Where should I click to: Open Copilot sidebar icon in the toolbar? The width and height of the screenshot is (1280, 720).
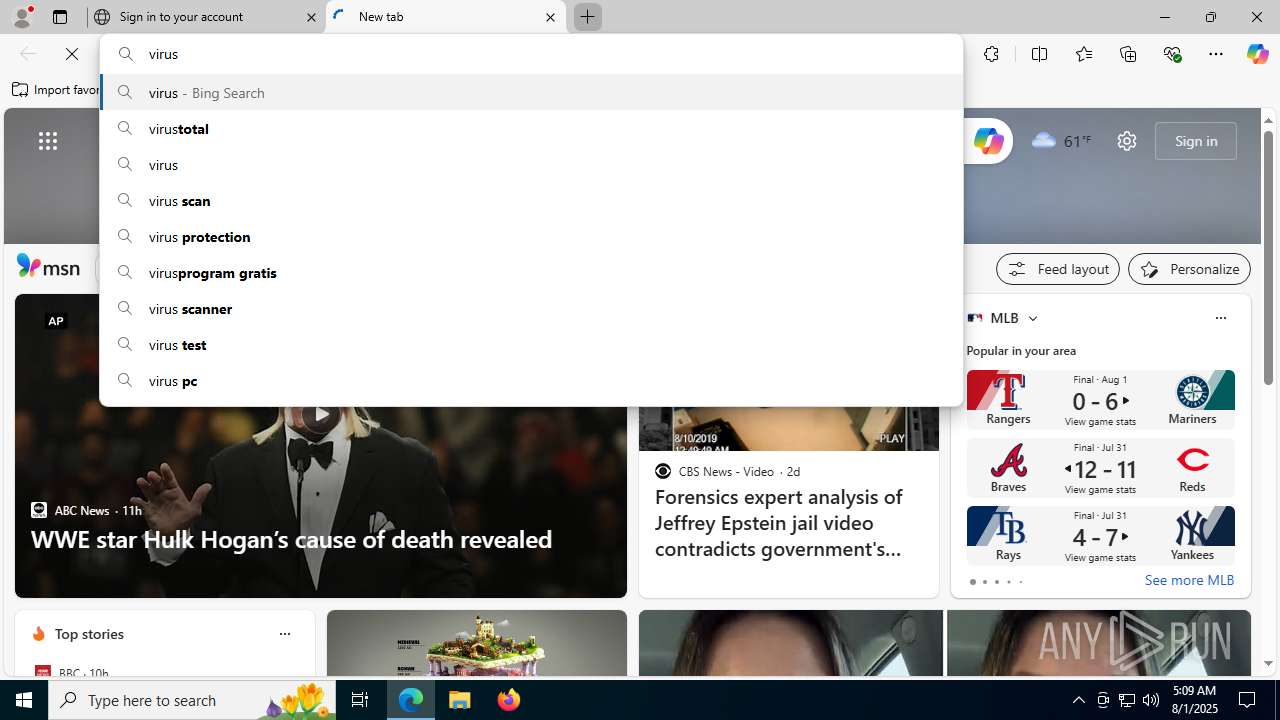(x=1257, y=54)
